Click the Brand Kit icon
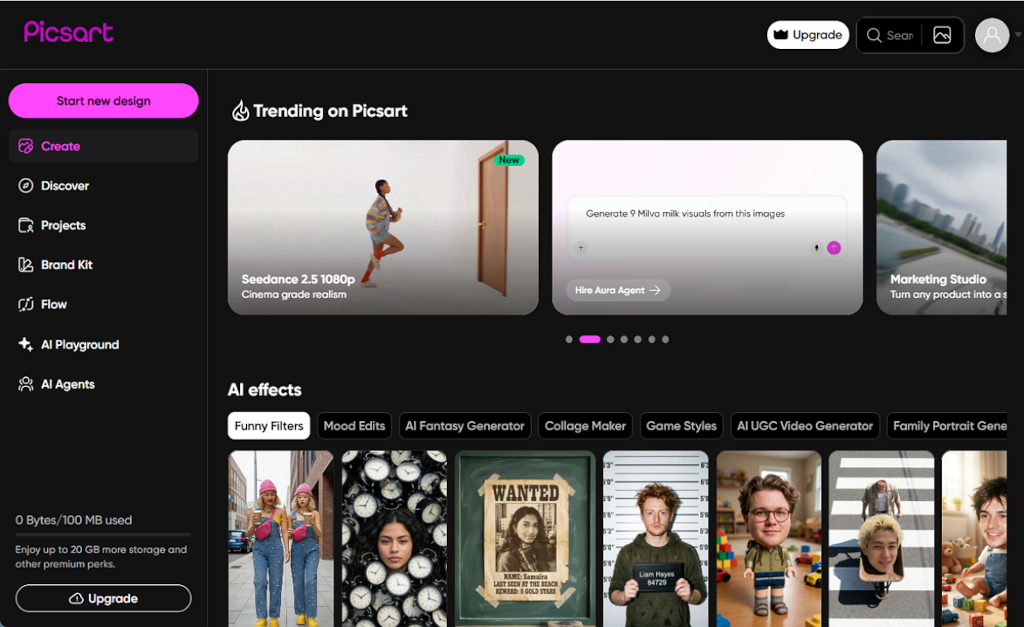Screen dimensions: 1024x627 (x=25, y=265)
